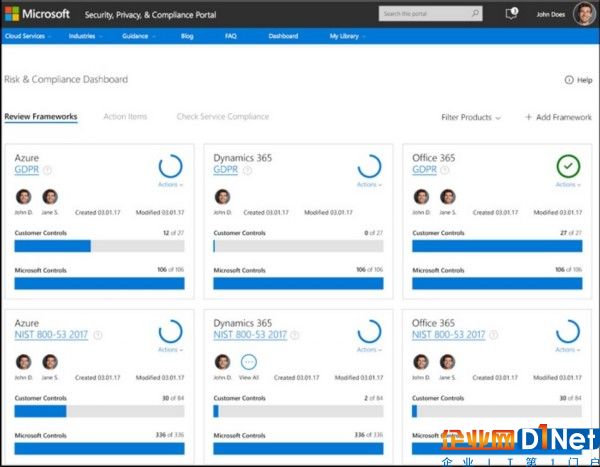The width and height of the screenshot is (600, 467).
Task: Click Add Framework button
Action: (x=559, y=117)
